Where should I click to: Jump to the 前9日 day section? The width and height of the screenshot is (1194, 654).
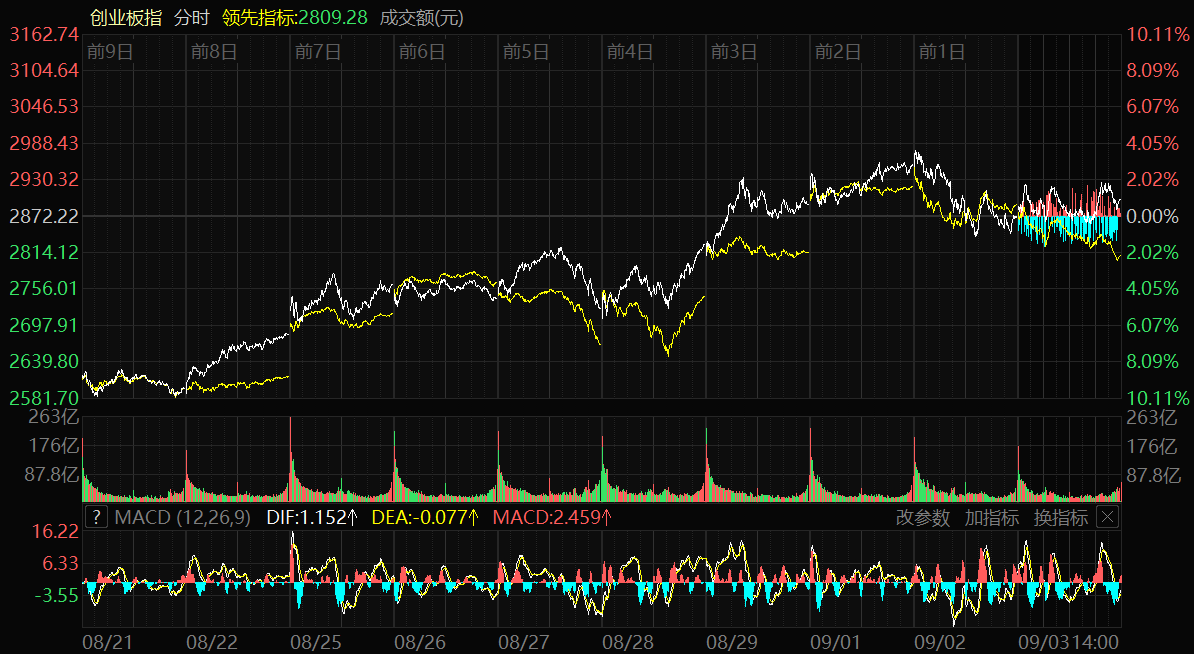pyautogui.click(x=110, y=52)
